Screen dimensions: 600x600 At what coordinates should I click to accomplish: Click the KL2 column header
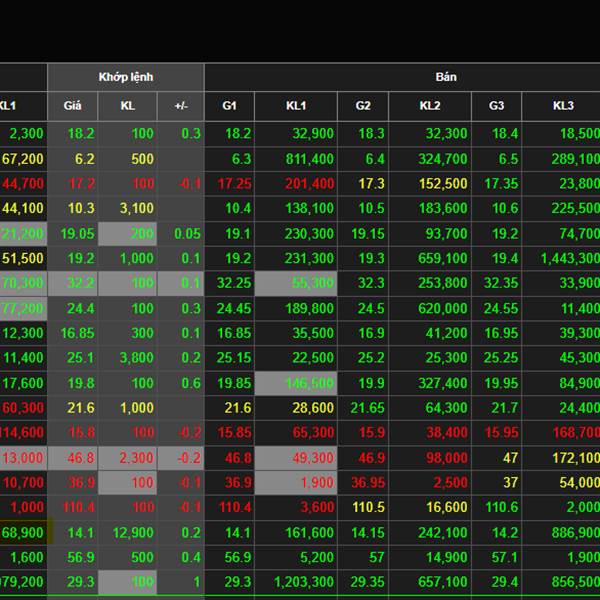(430, 106)
